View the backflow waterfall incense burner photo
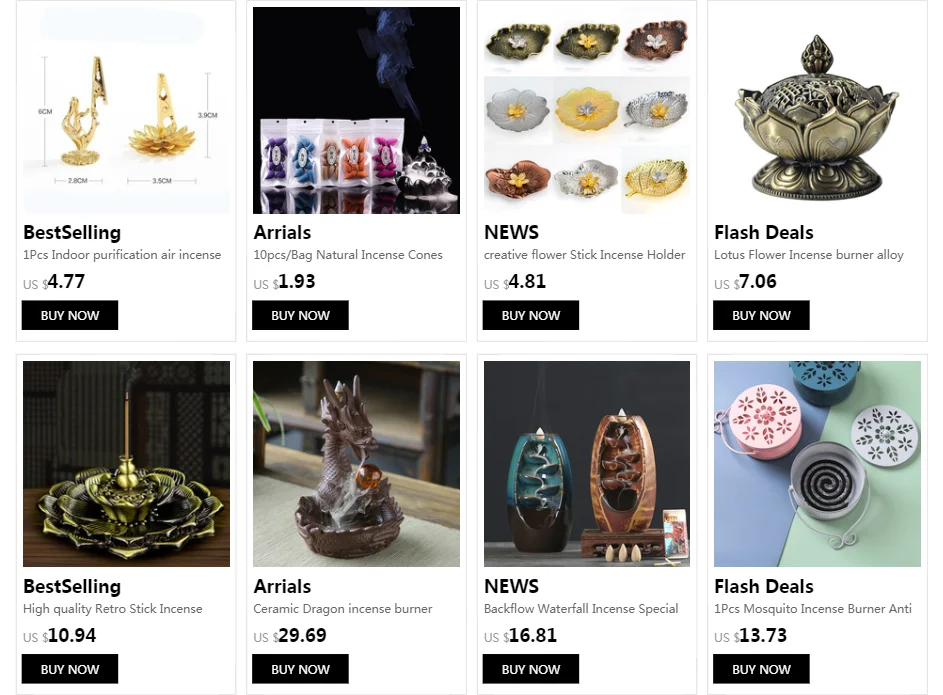The height and width of the screenshot is (695, 943). point(587,464)
